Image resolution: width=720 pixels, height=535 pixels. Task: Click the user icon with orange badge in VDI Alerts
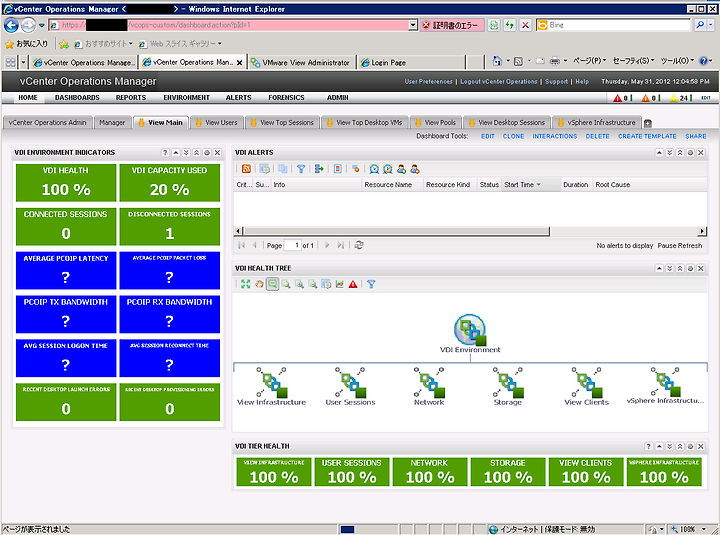(415, 169)
